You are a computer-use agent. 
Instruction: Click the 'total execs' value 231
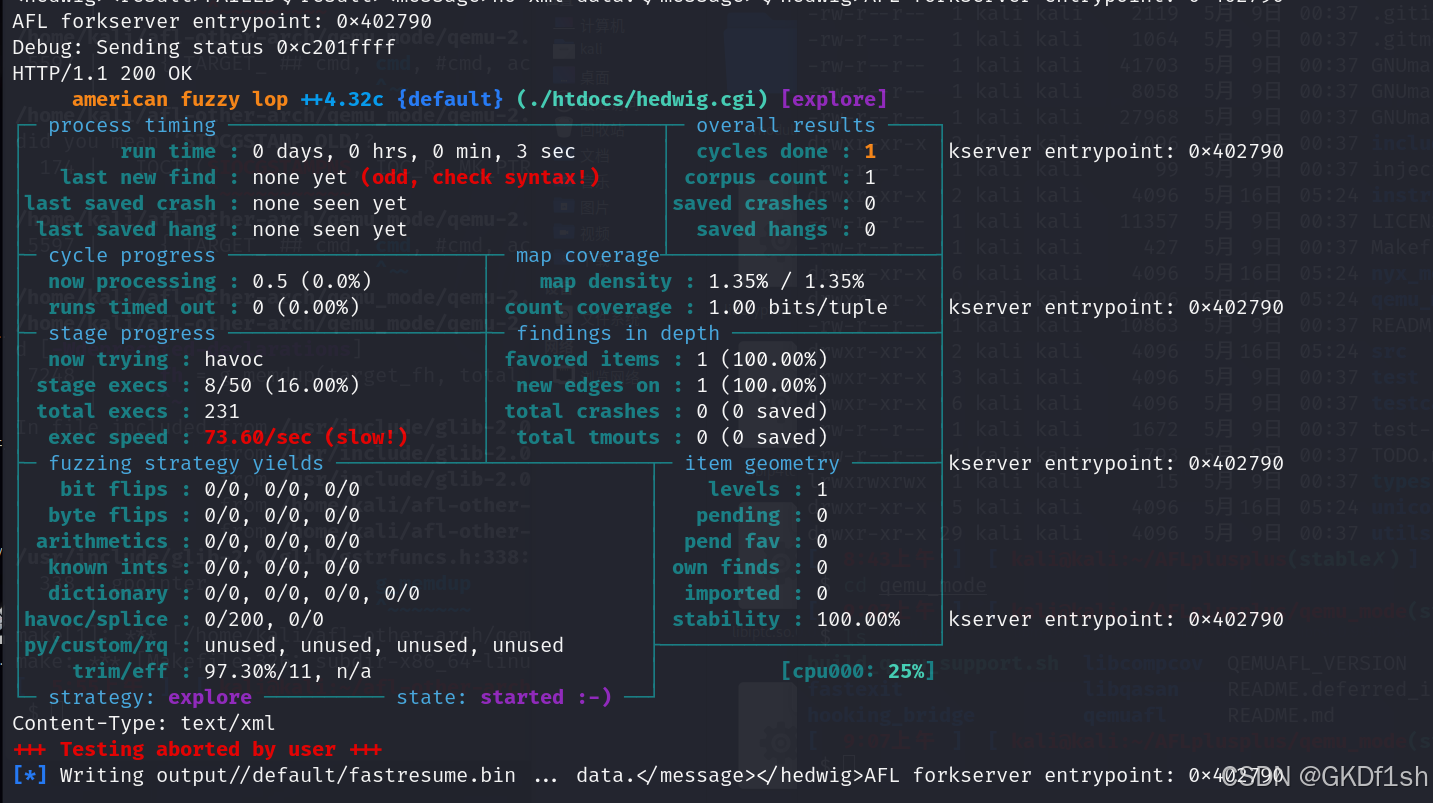(222, 411)
